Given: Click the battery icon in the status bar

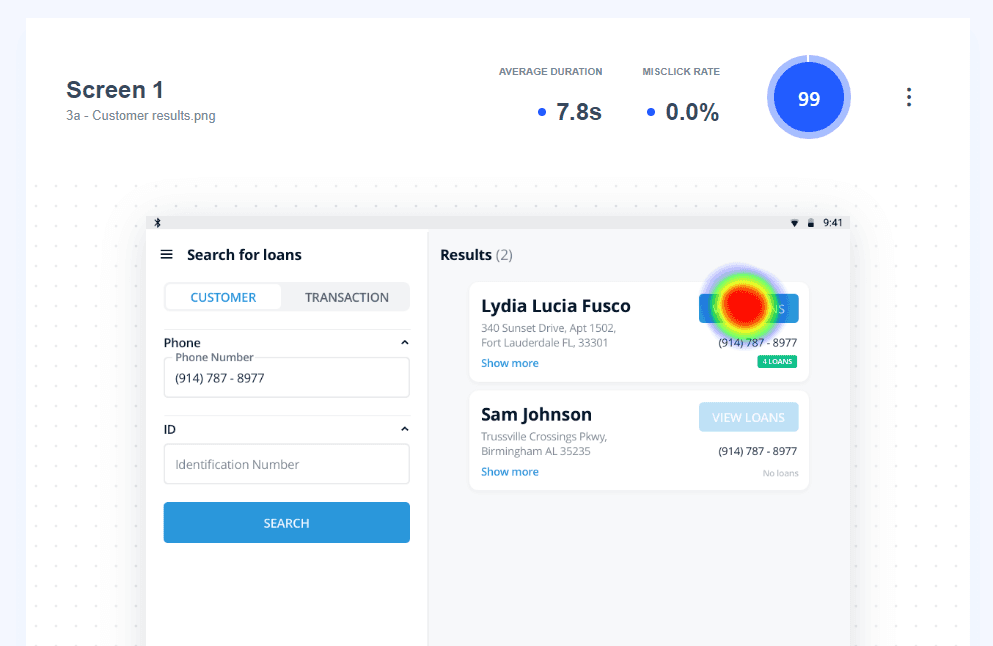Looking at the screenshot, I should [x=811, y=223].
